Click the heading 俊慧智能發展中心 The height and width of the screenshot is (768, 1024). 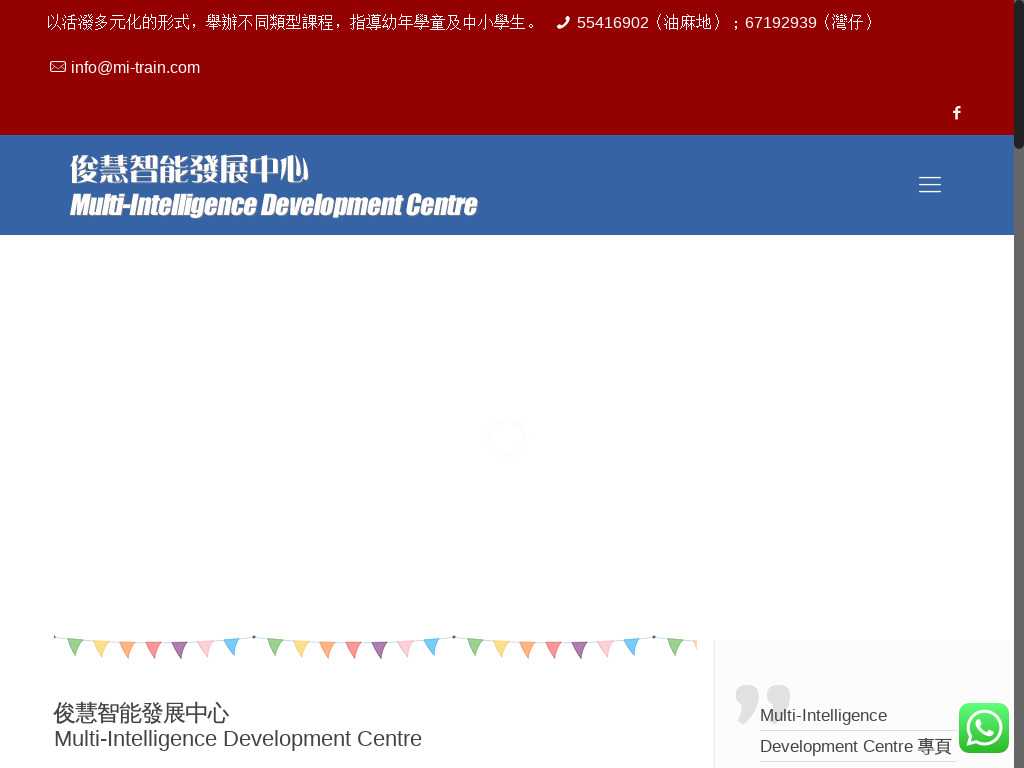[x=141, y=712]
